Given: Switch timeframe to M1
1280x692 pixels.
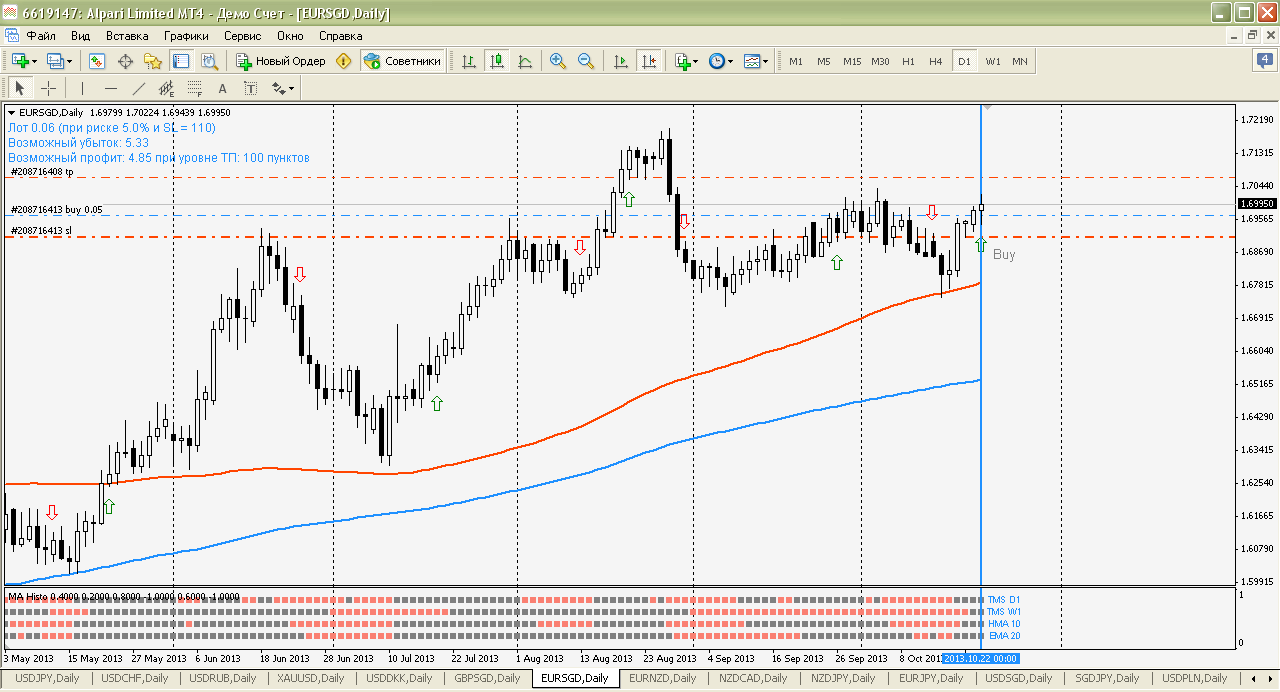Looking at the screenshot, I should tap(796, 61).
